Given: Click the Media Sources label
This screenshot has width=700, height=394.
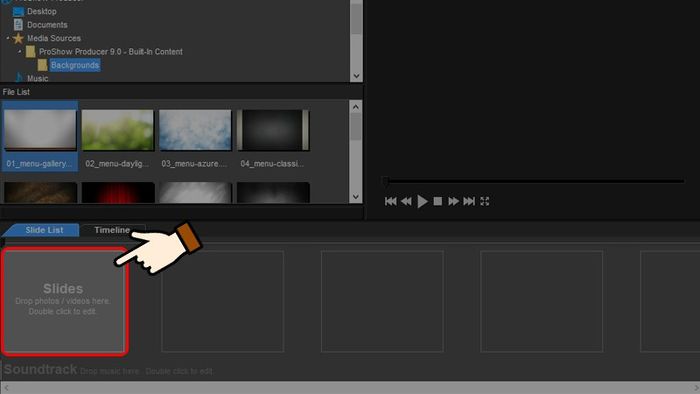Looking at the screenshot, I should [x=54, y=38].
